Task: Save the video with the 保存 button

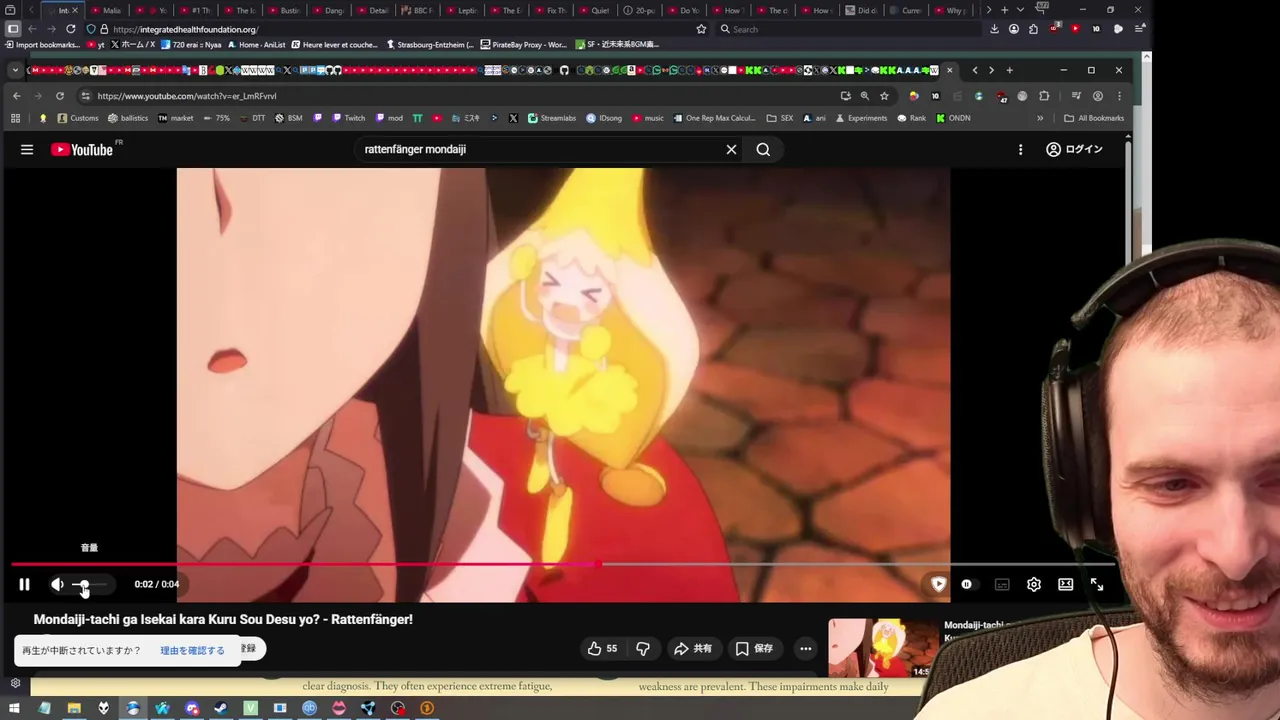Action: pyautogui.click(x=755, y=648)
